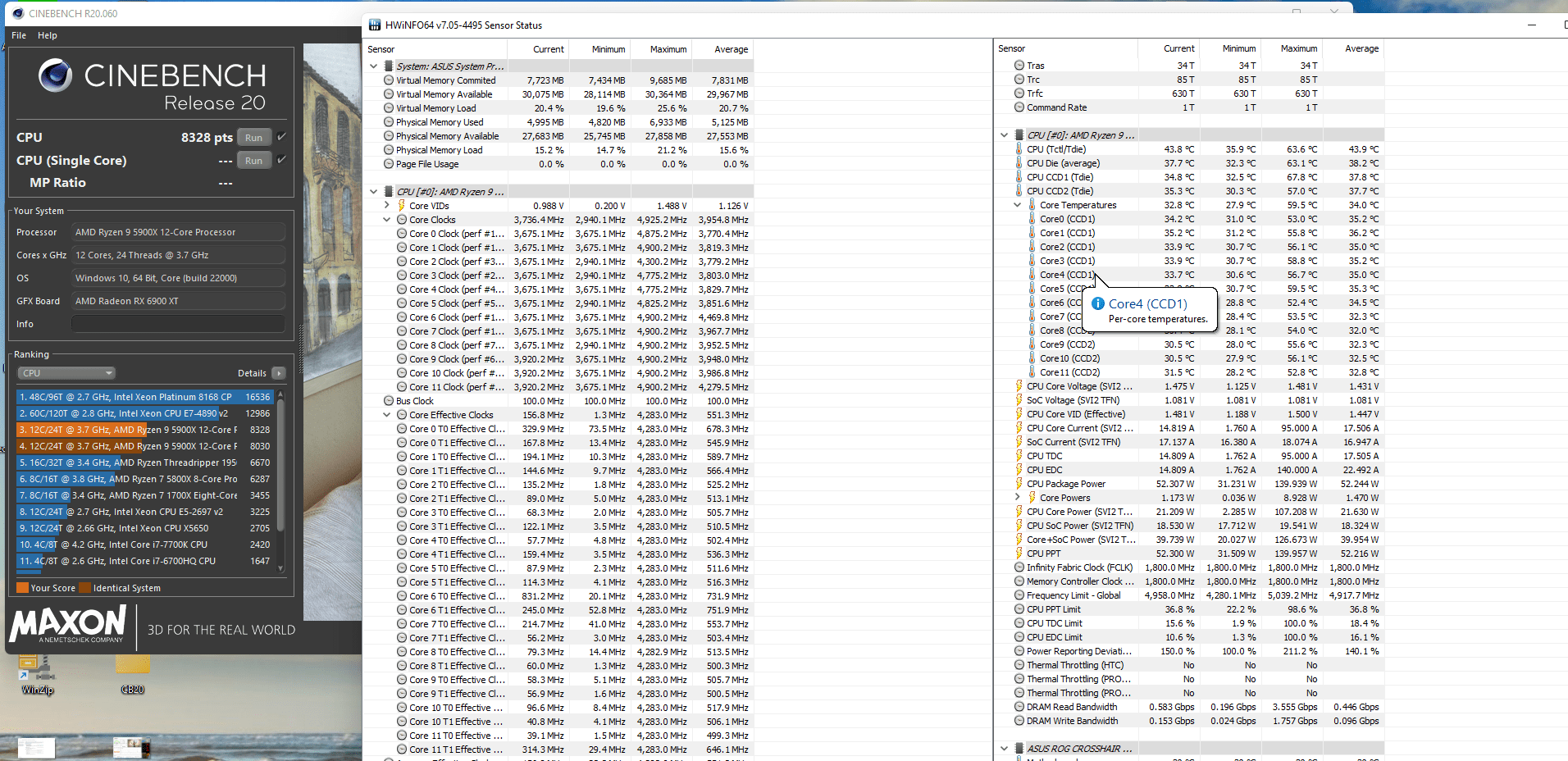
Task: Click the HWiNFO64 title bar app icon
Action: tap(375, 25)
